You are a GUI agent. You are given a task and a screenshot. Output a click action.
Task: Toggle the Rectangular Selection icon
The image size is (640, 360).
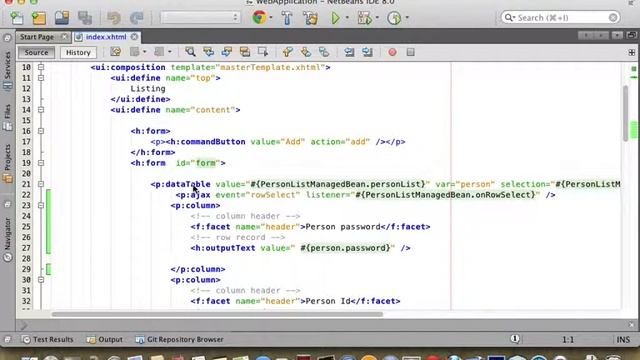click(263, 52)
